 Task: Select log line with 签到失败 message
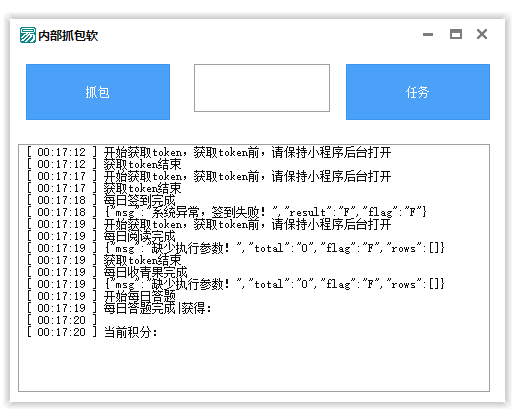(x=227, y=212)
